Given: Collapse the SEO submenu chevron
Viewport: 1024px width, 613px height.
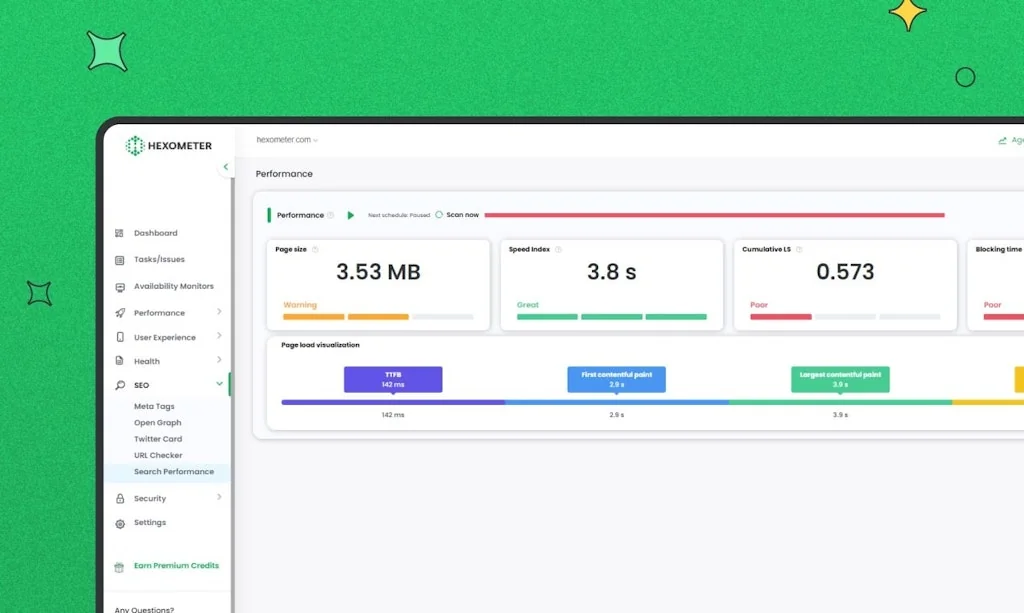Looking at the screenshot, I should pyautogui.click(x=219, y=385).
